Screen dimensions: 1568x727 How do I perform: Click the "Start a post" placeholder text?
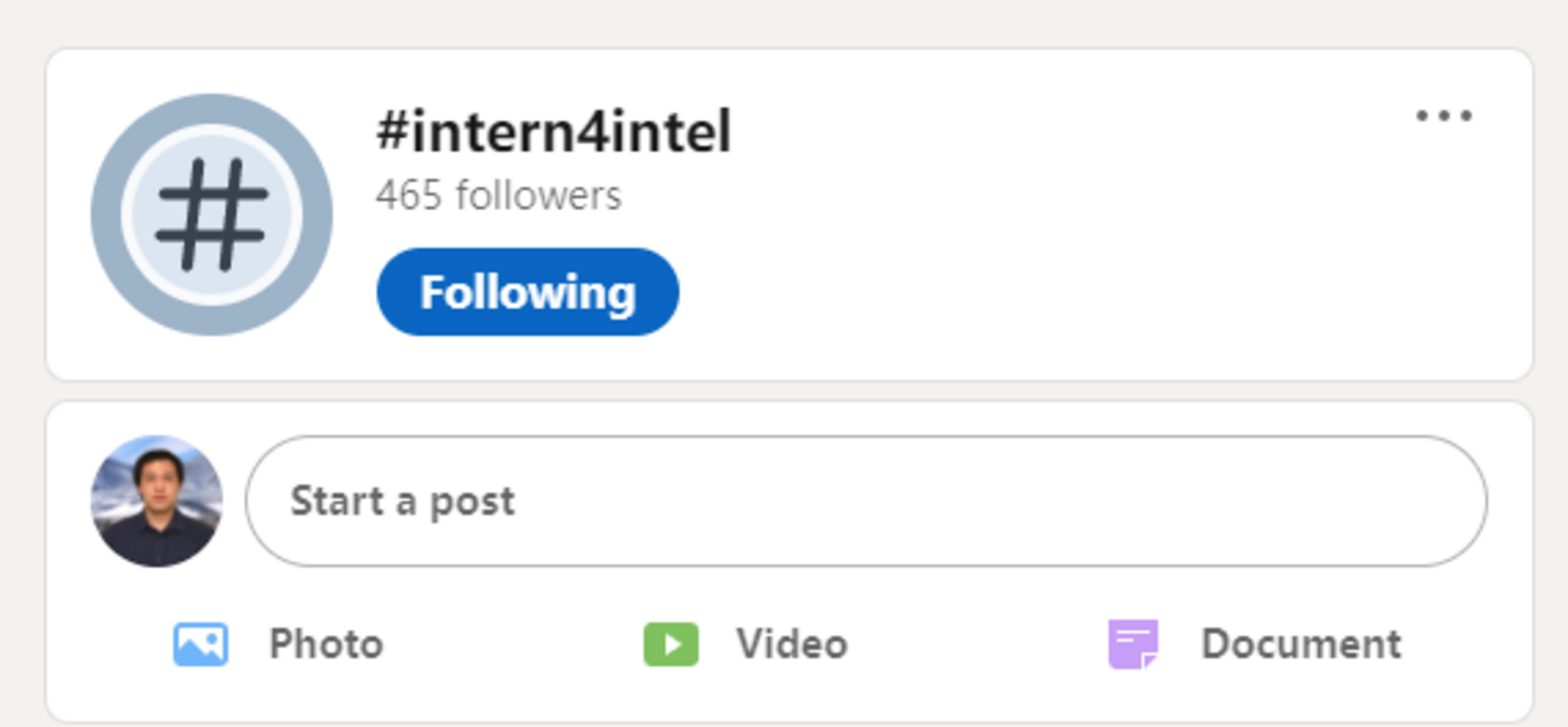point(403,501)
